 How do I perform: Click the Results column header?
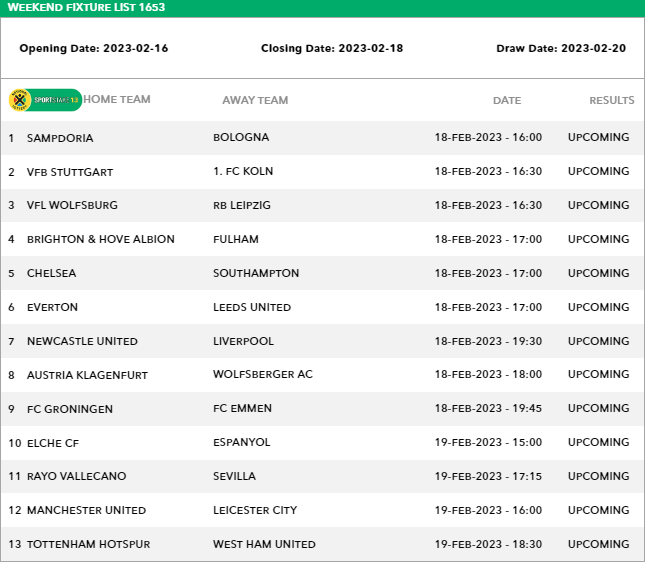tap(611, 100)
